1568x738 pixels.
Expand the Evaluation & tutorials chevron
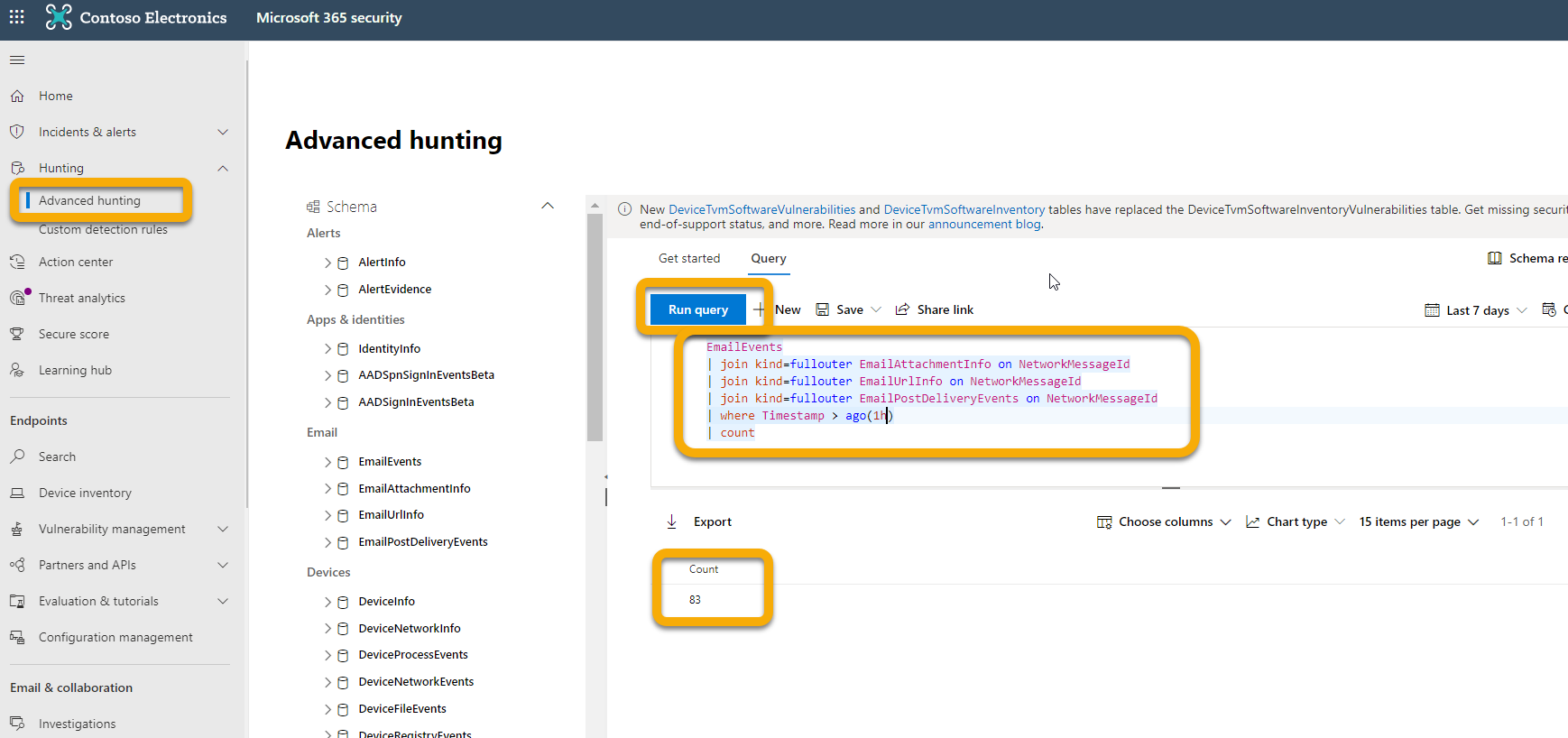click(x=223, y=601)
